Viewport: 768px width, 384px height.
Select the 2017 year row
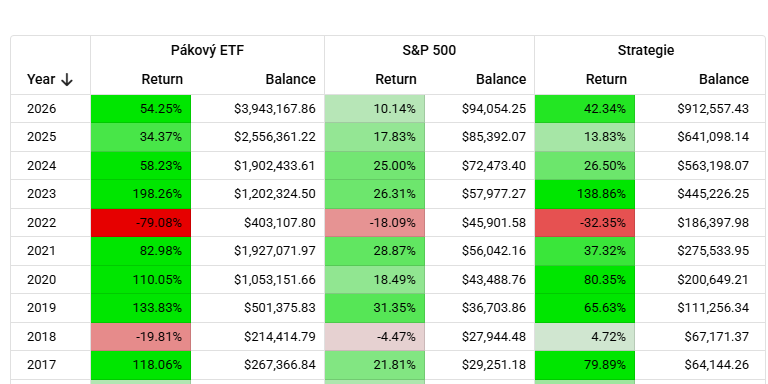[x=387, y=365]
